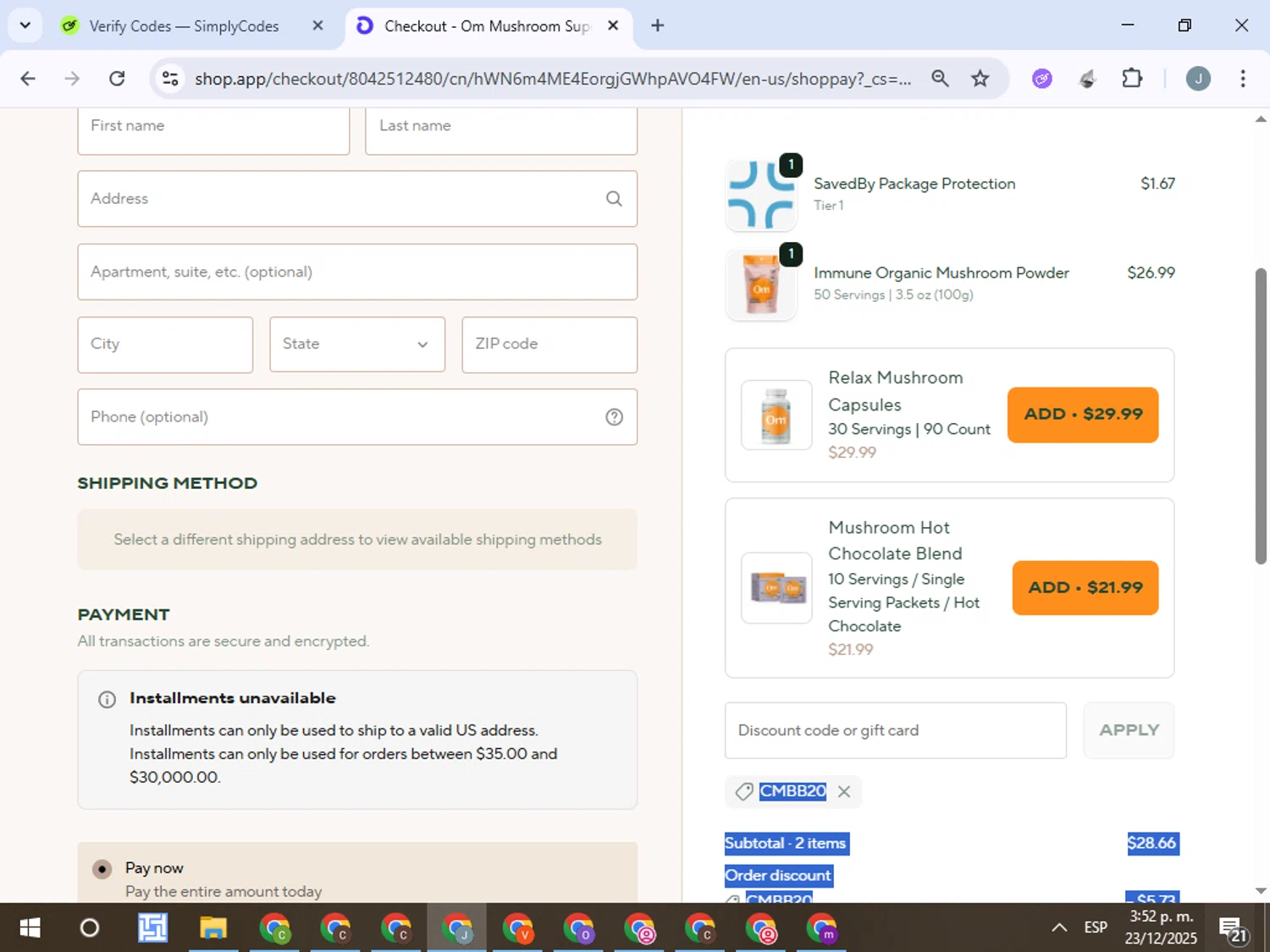Click the Address input field
The width and height of the screenshot is (1270, 952).
(357, 199)
